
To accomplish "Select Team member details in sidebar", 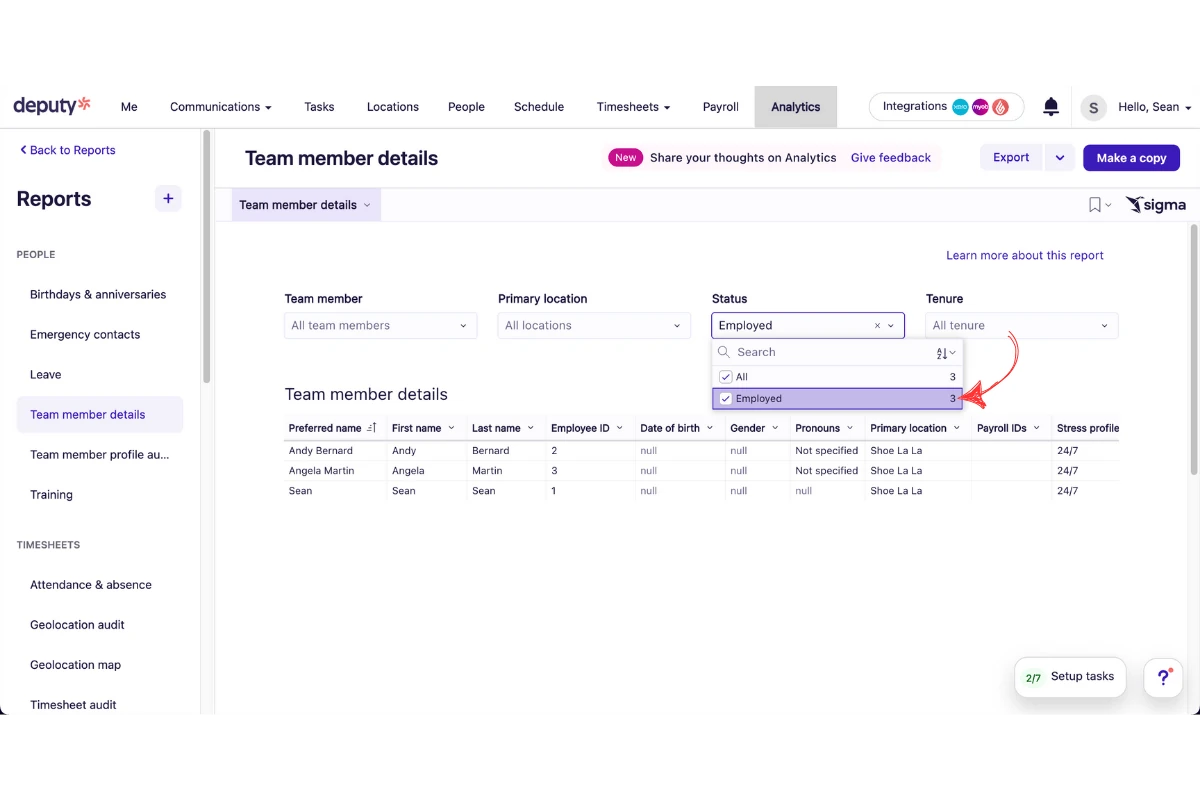I will pos(100,415).
